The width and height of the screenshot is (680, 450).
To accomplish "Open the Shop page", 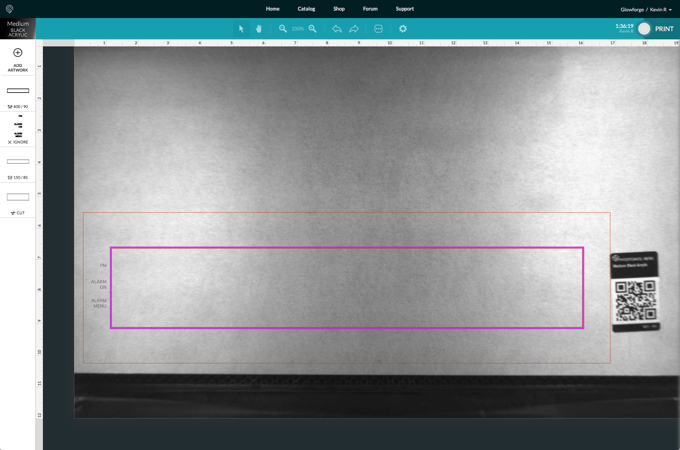I will point(339,9).
